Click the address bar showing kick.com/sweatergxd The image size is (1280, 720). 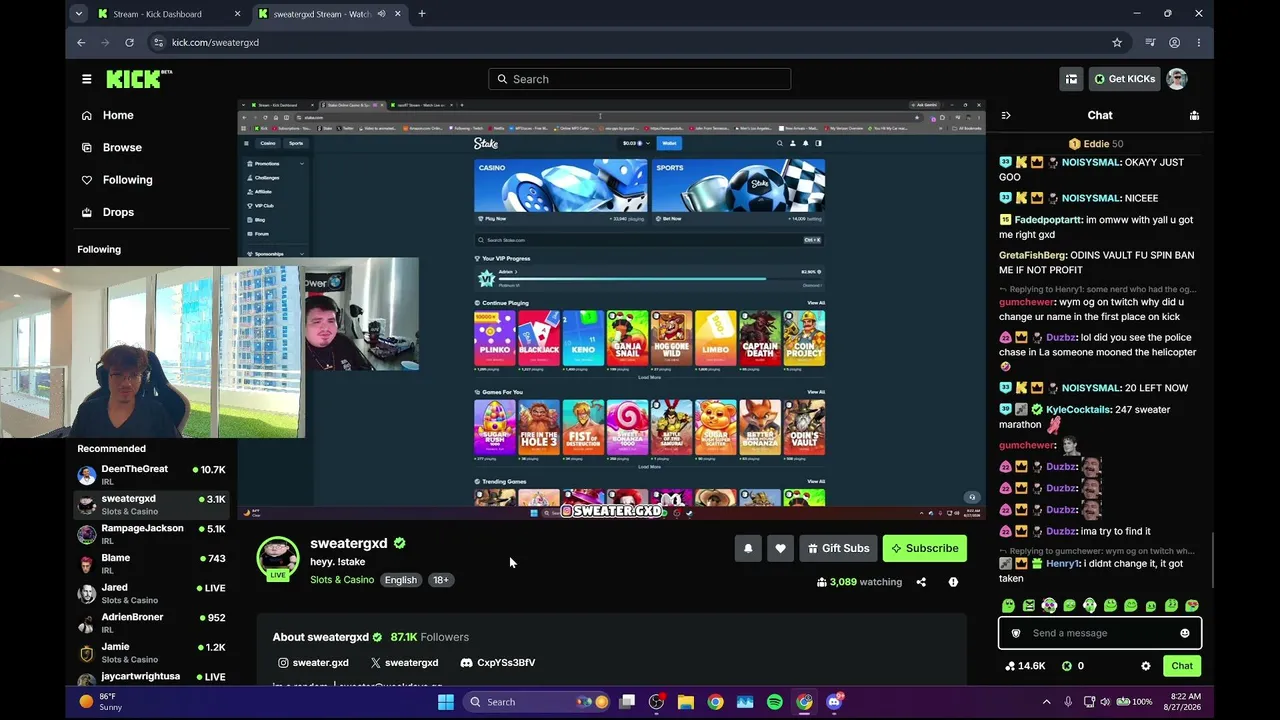coord(635,43)
